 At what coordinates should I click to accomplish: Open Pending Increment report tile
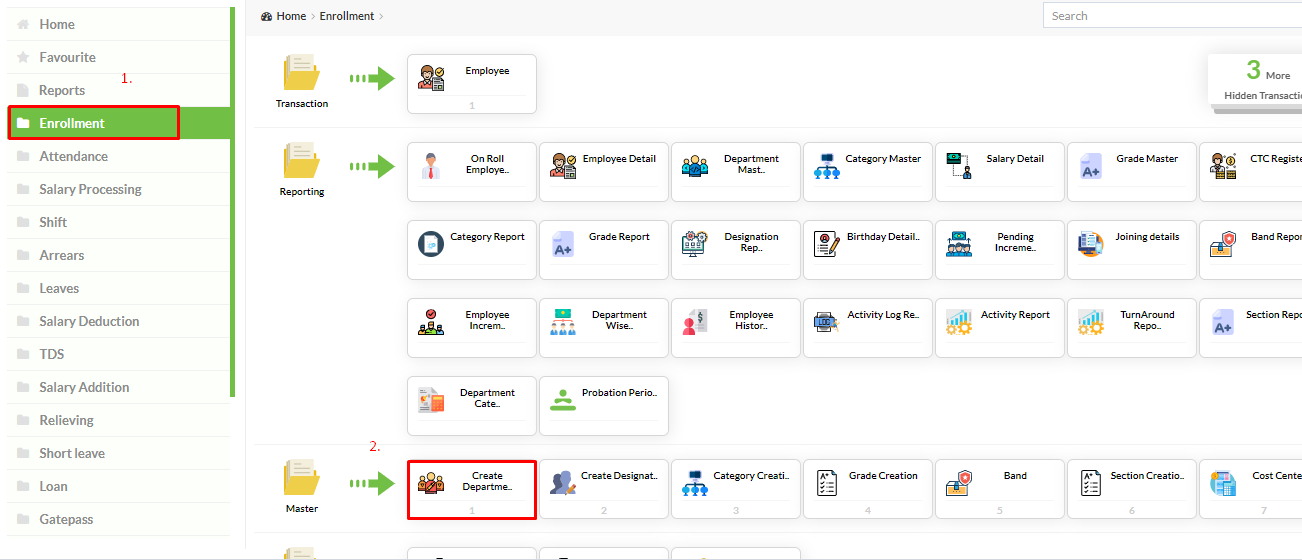[x=1000, y=250]
